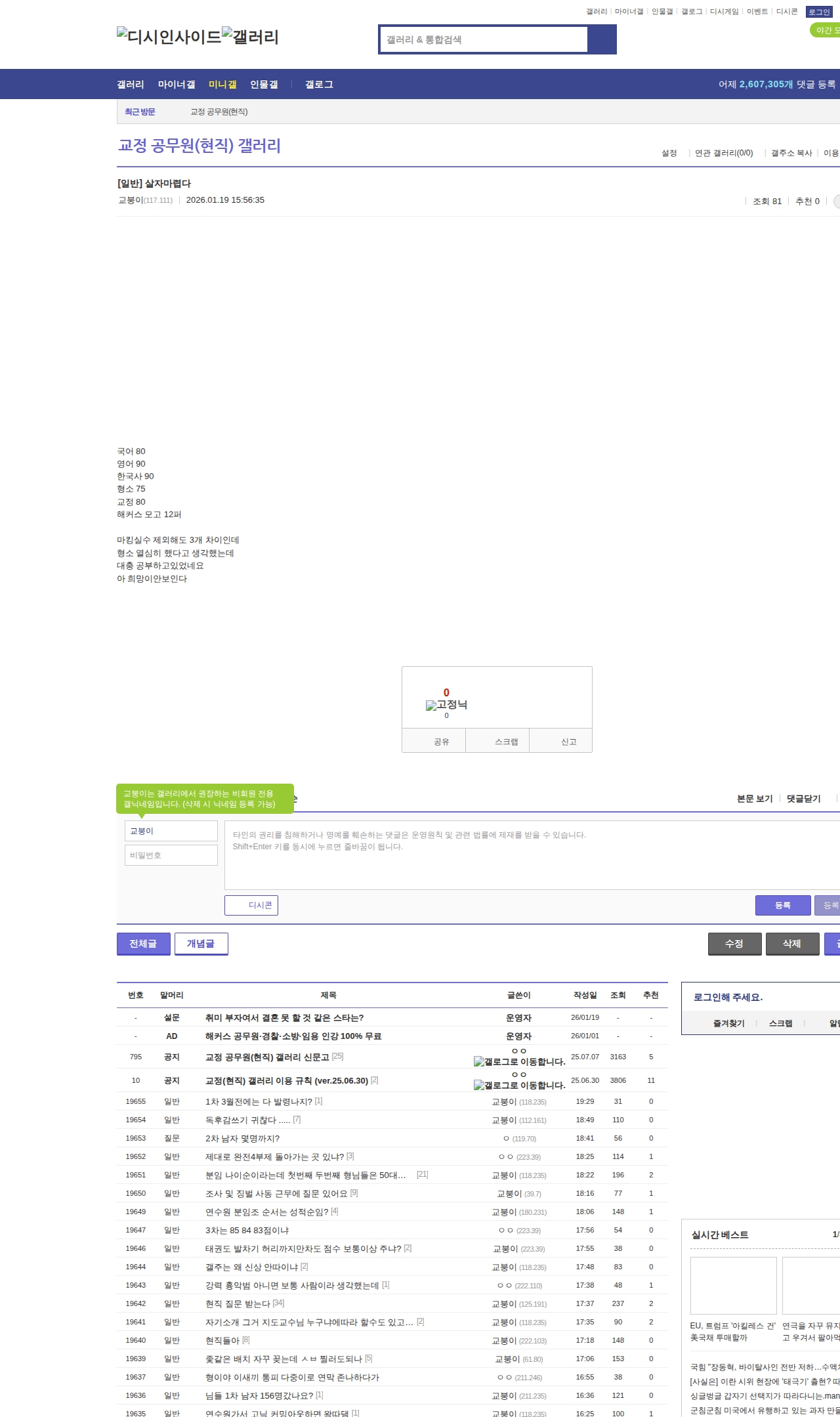Screen dimensions: 840x1417
Task: Submit the comment with the bright blue 등록 button
Action: coord(783,905)
